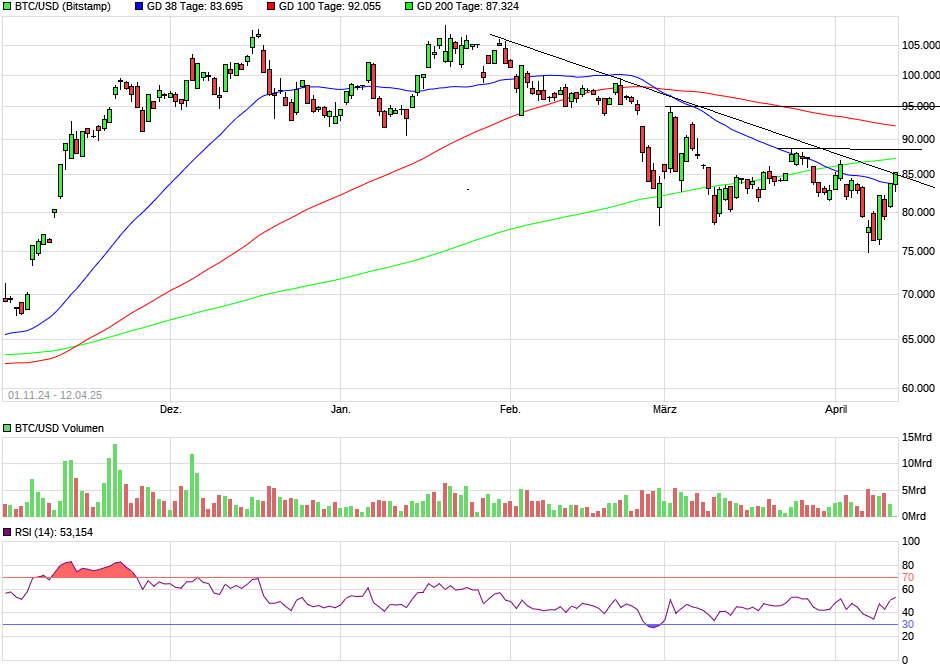Screen dimensions: 940x670
Task: Click the purple RSI legend swatch
Action: pyautogui.click(x=7, y=532)
